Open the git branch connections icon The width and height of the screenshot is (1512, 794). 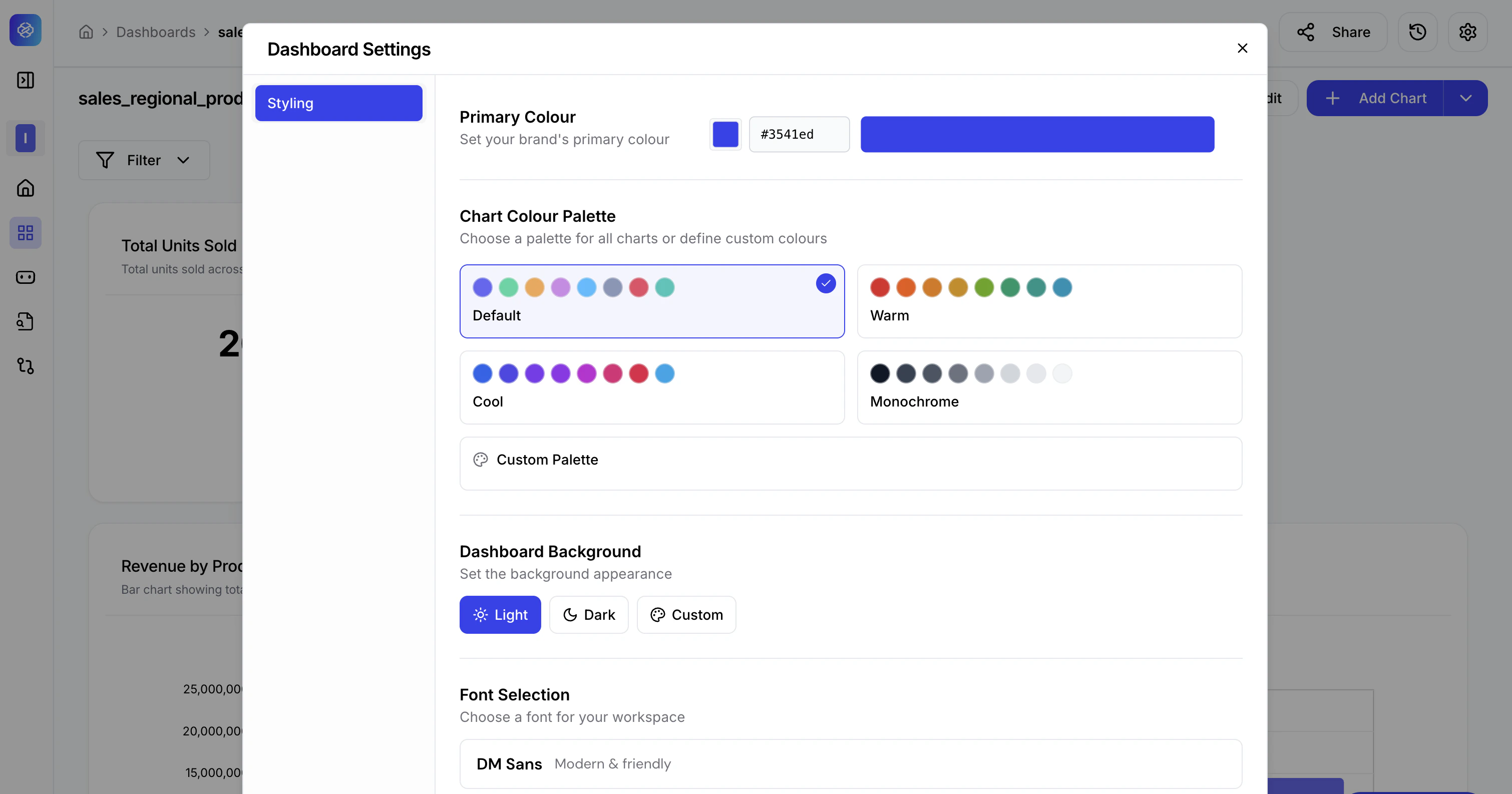tap(25, 366)
